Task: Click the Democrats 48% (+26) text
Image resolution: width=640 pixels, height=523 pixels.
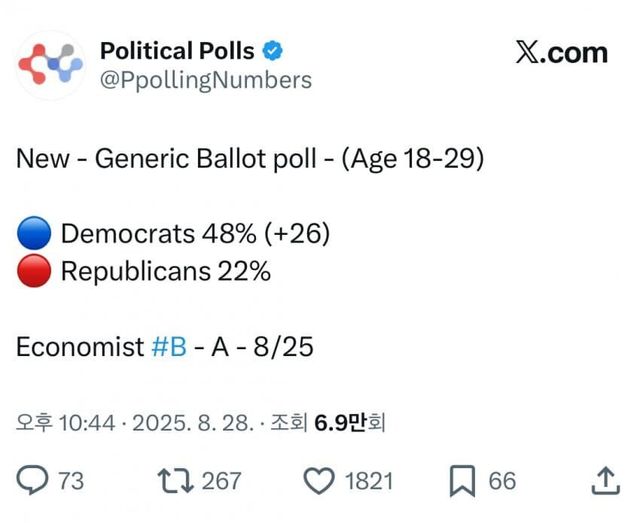Action: [195, 234]
